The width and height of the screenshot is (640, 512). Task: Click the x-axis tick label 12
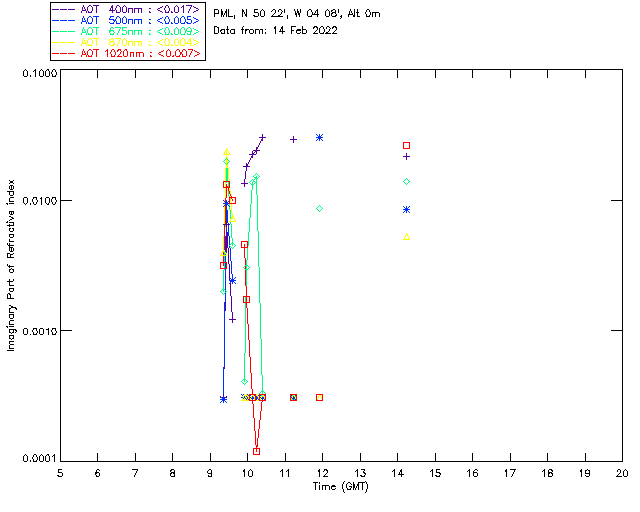322,473
